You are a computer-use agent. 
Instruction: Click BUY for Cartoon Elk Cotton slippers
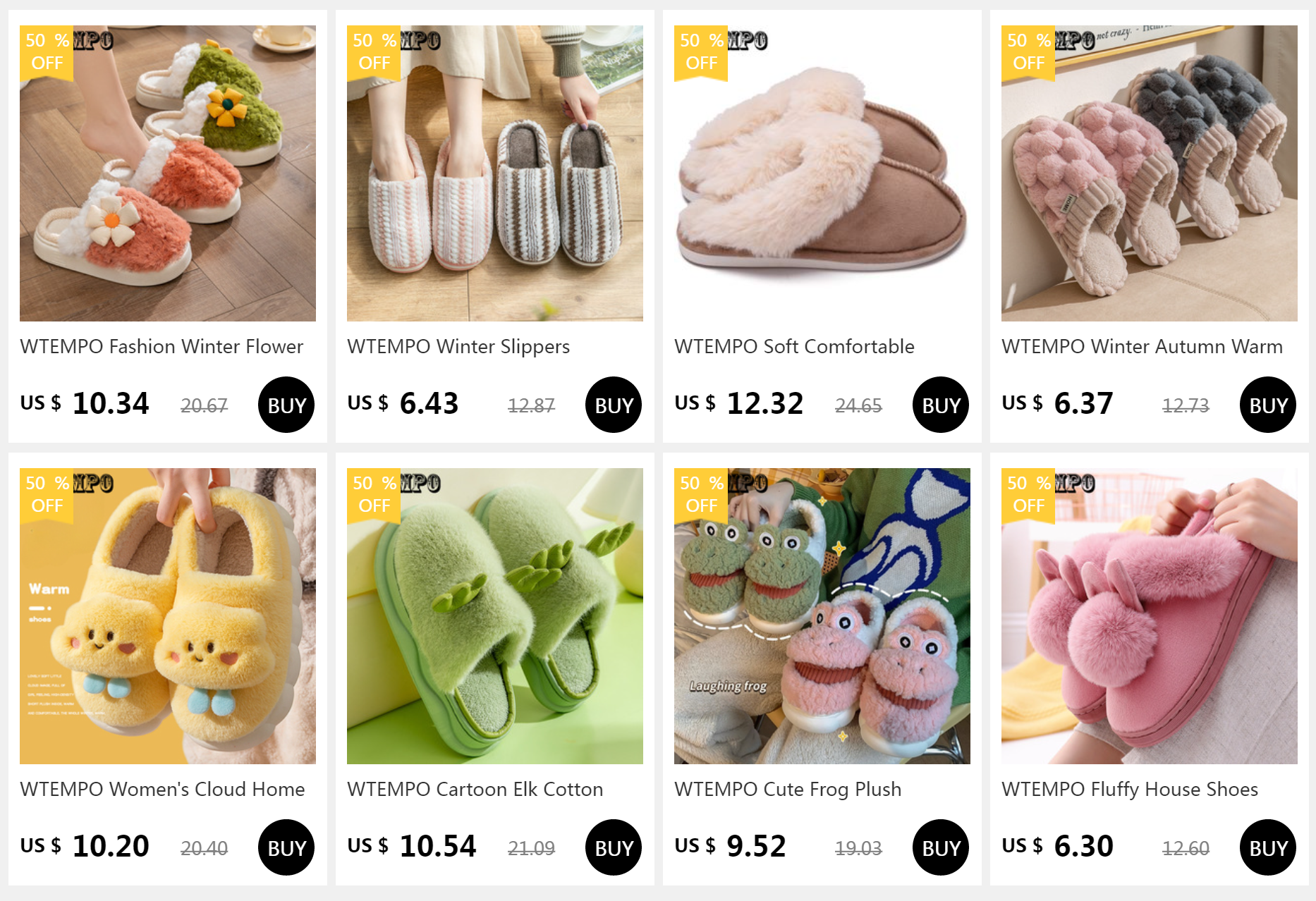tap(614, 847)
